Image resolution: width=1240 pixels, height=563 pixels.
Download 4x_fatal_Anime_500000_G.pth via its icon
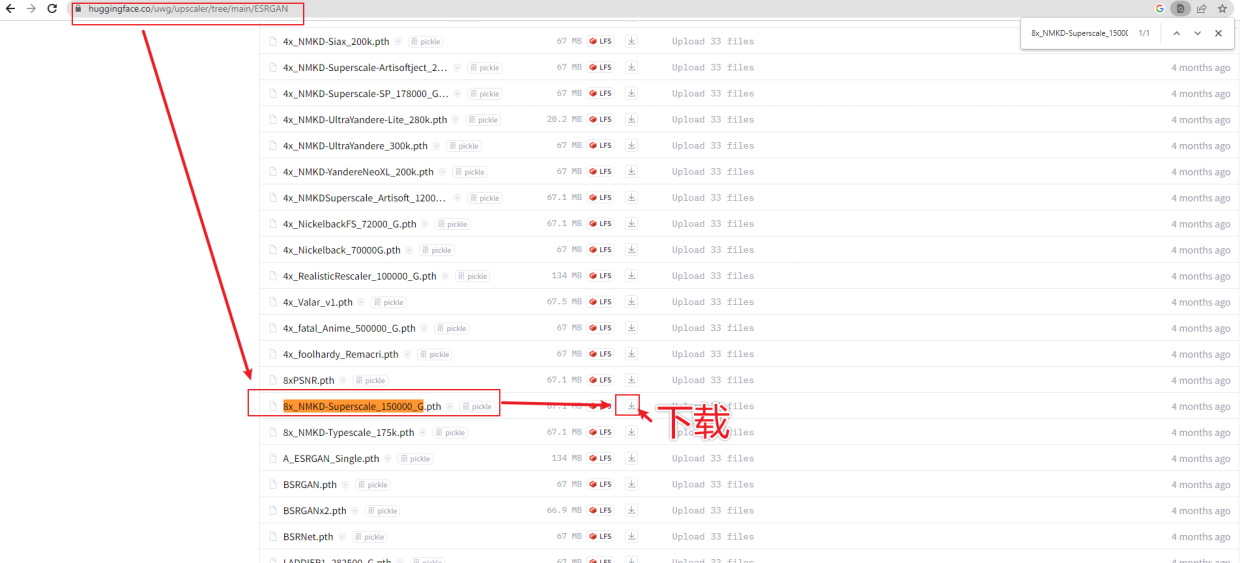[631, 327]
